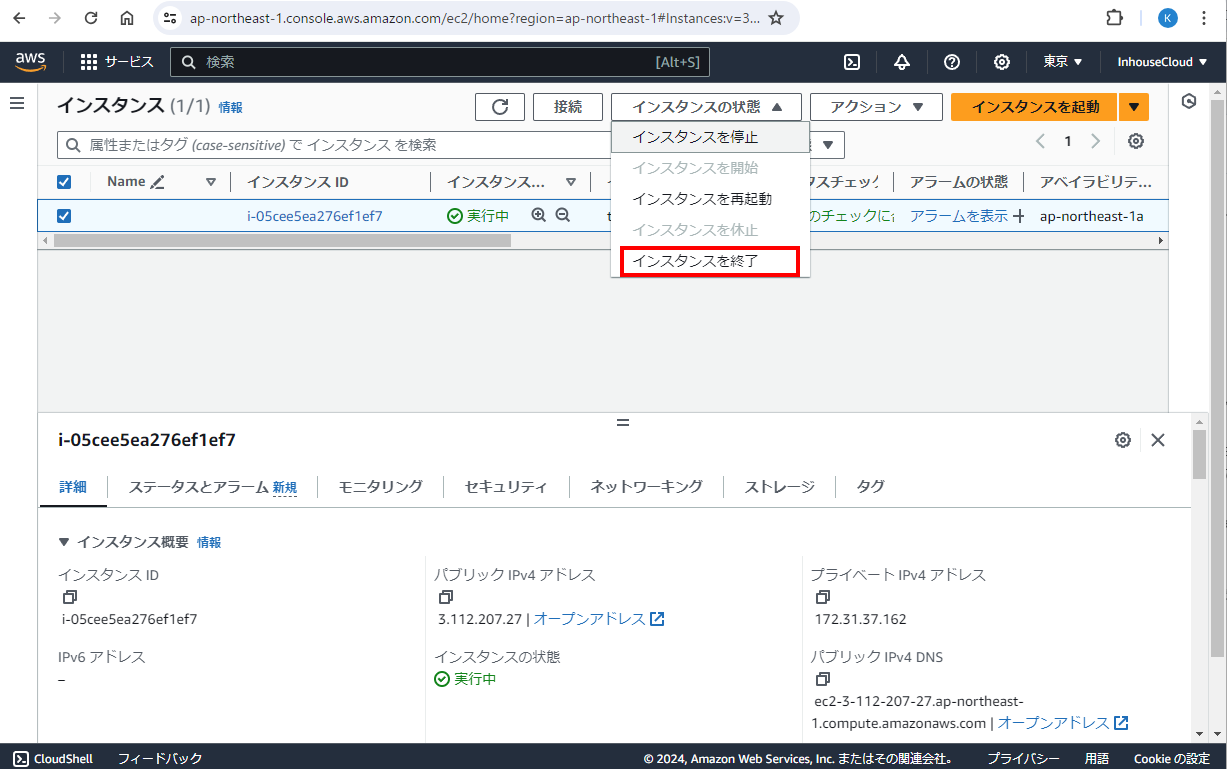Toggle the select-all instances checkbox
The image size is (1227, 769).
[64, 182]
